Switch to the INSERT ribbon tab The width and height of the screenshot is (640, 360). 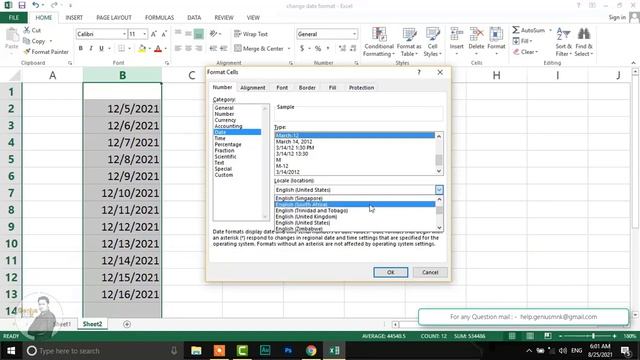click(x=74, y=18)
